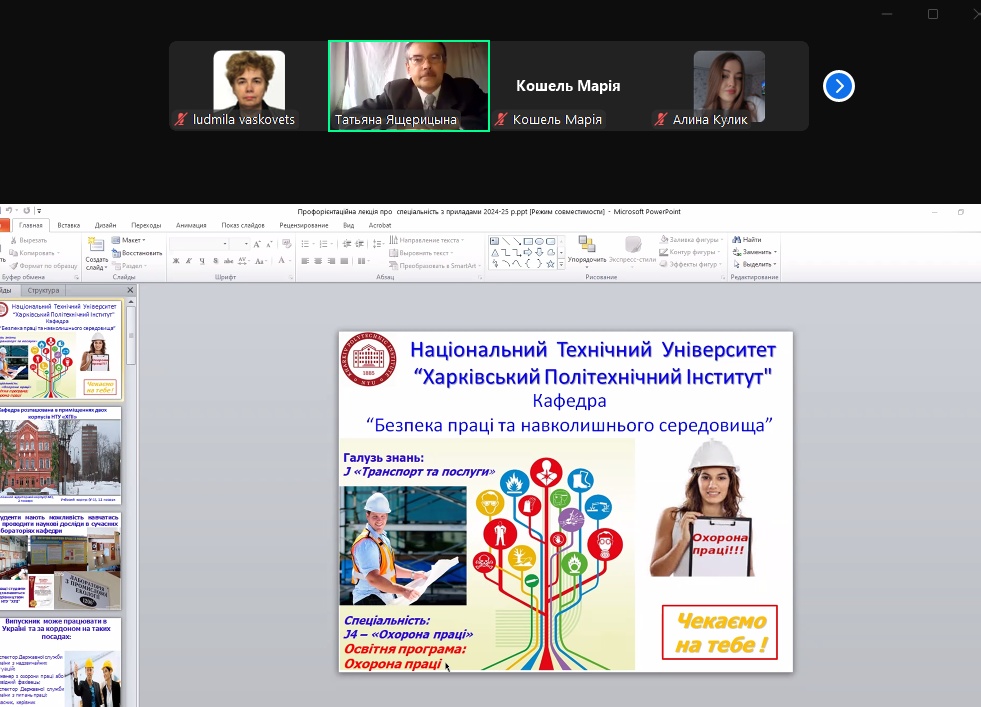
Task: Open the character spacing AV dropdown
Action: click(245, 261)
